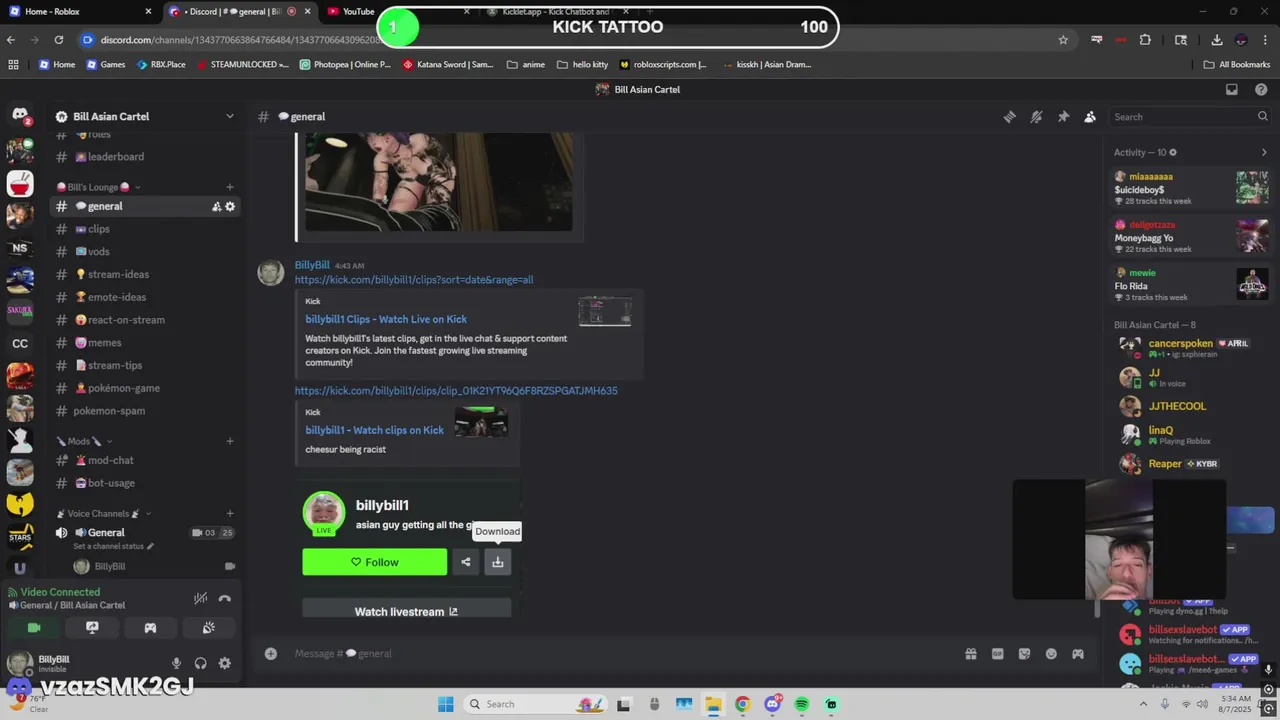
Task: Create channel in Bill's Lounge category
Action: (230, 187)
